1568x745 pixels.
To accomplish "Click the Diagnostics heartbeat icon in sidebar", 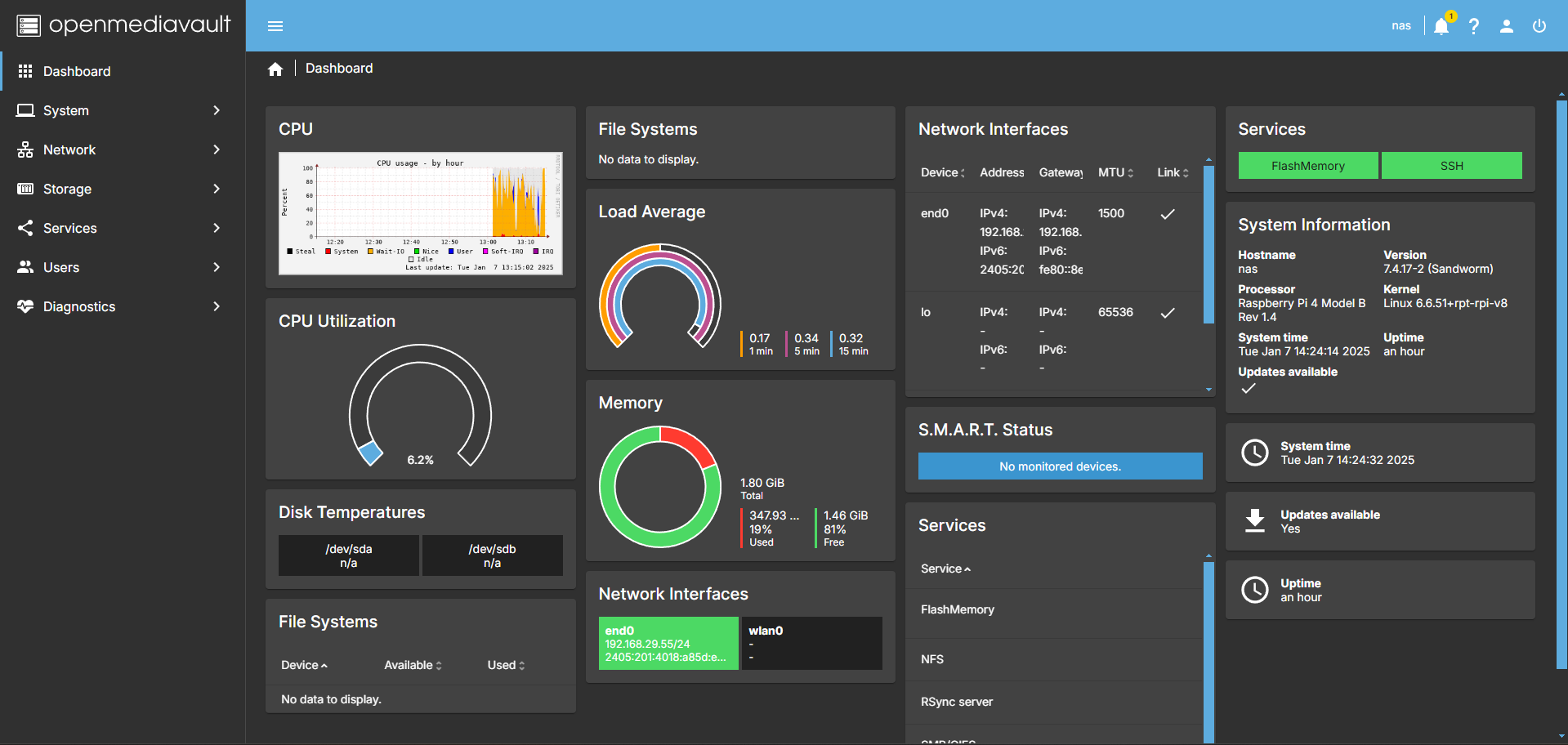I will coord(25,306).
